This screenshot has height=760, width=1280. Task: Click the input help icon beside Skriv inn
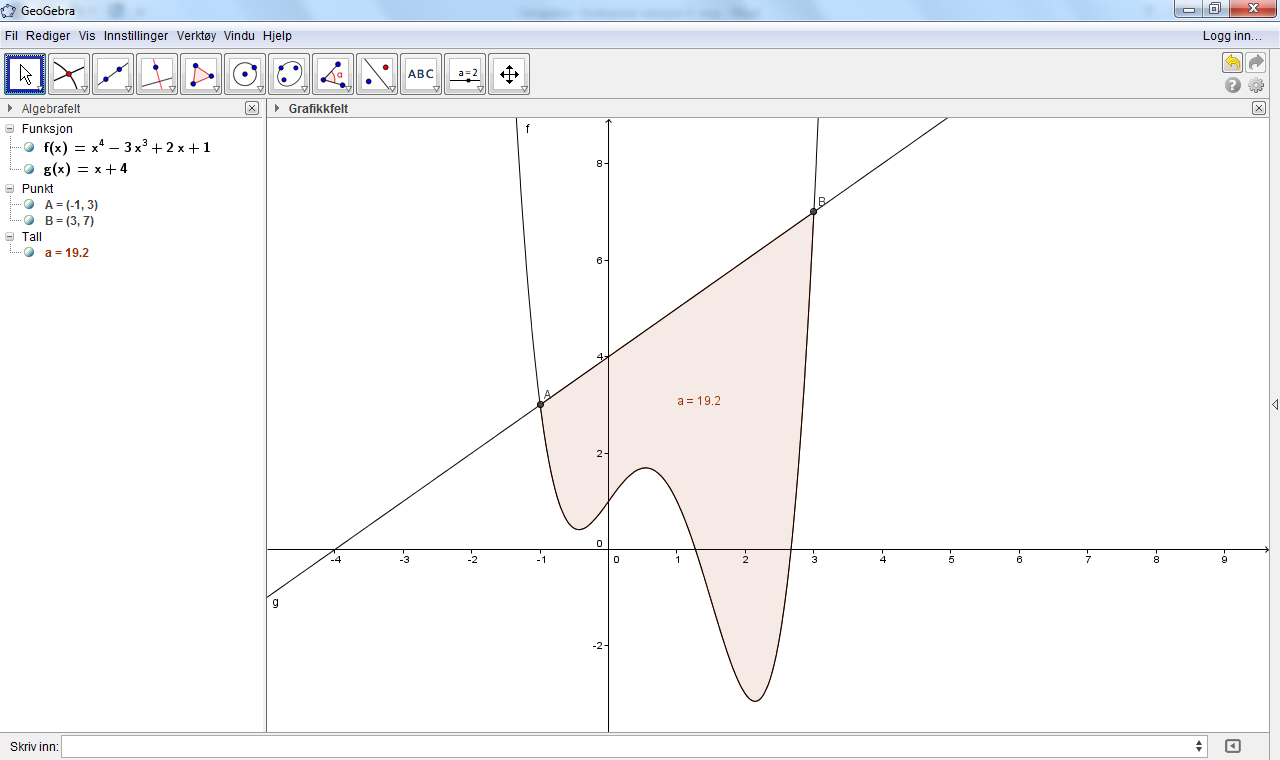coord(1233,746)
